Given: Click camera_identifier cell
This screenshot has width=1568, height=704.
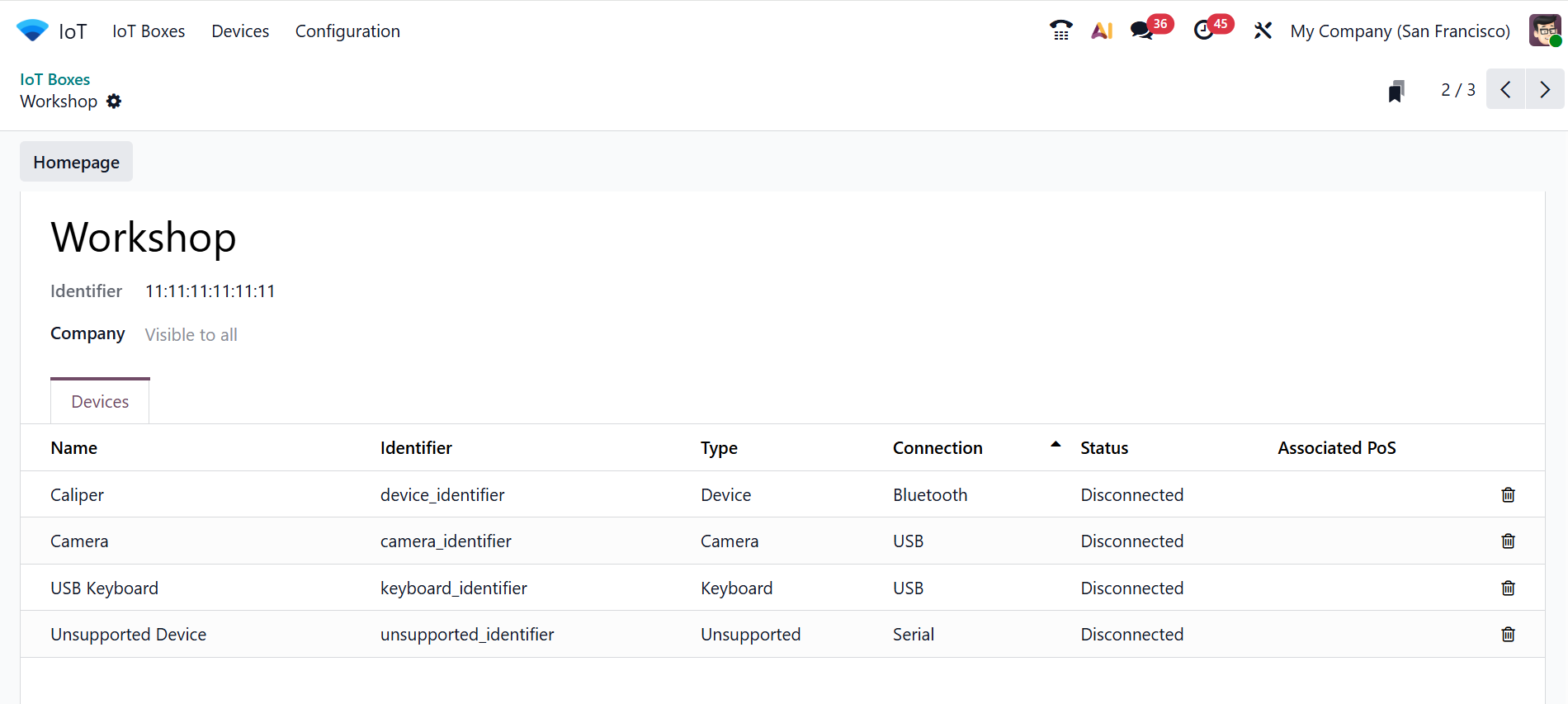Looking at the screenshot, I should (446, 541).
